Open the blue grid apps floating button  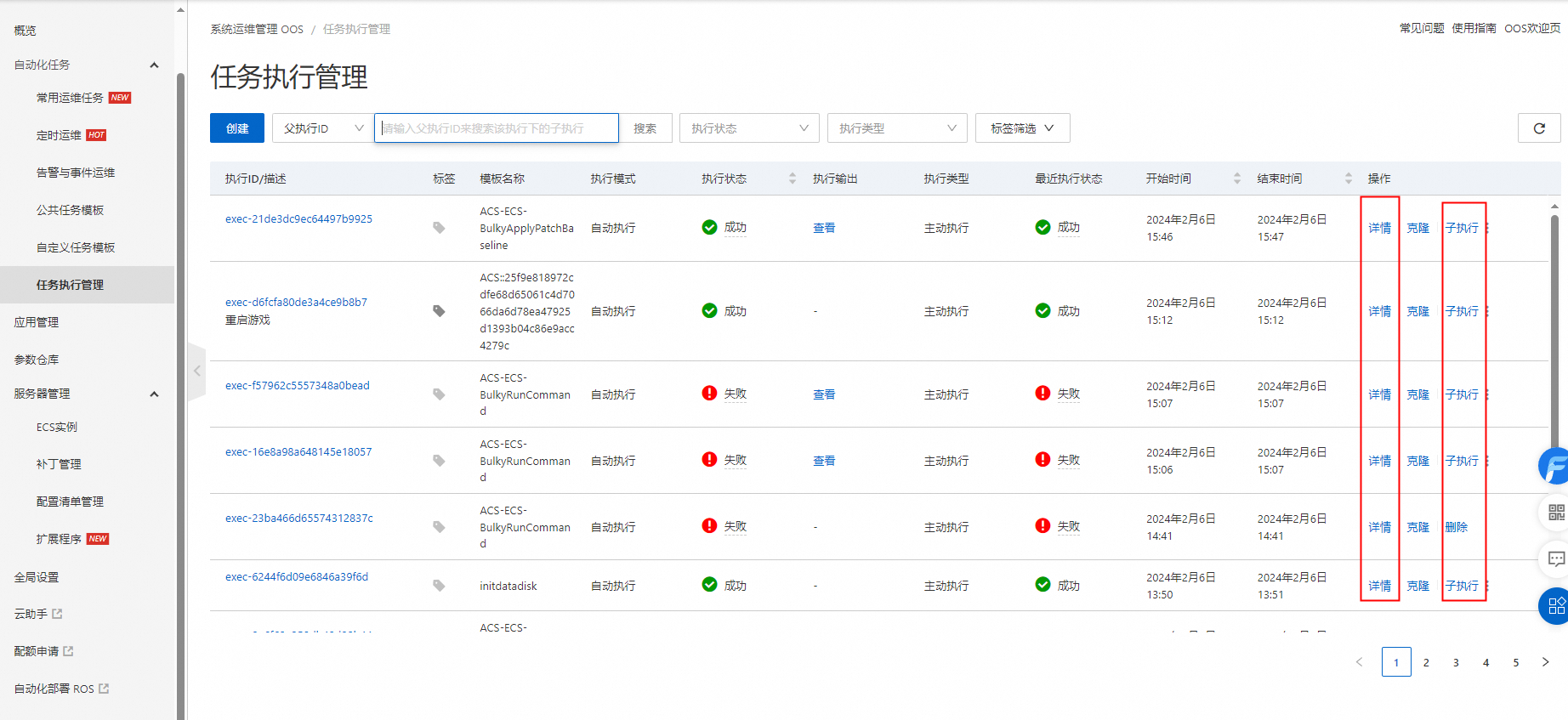(1556, 606)
